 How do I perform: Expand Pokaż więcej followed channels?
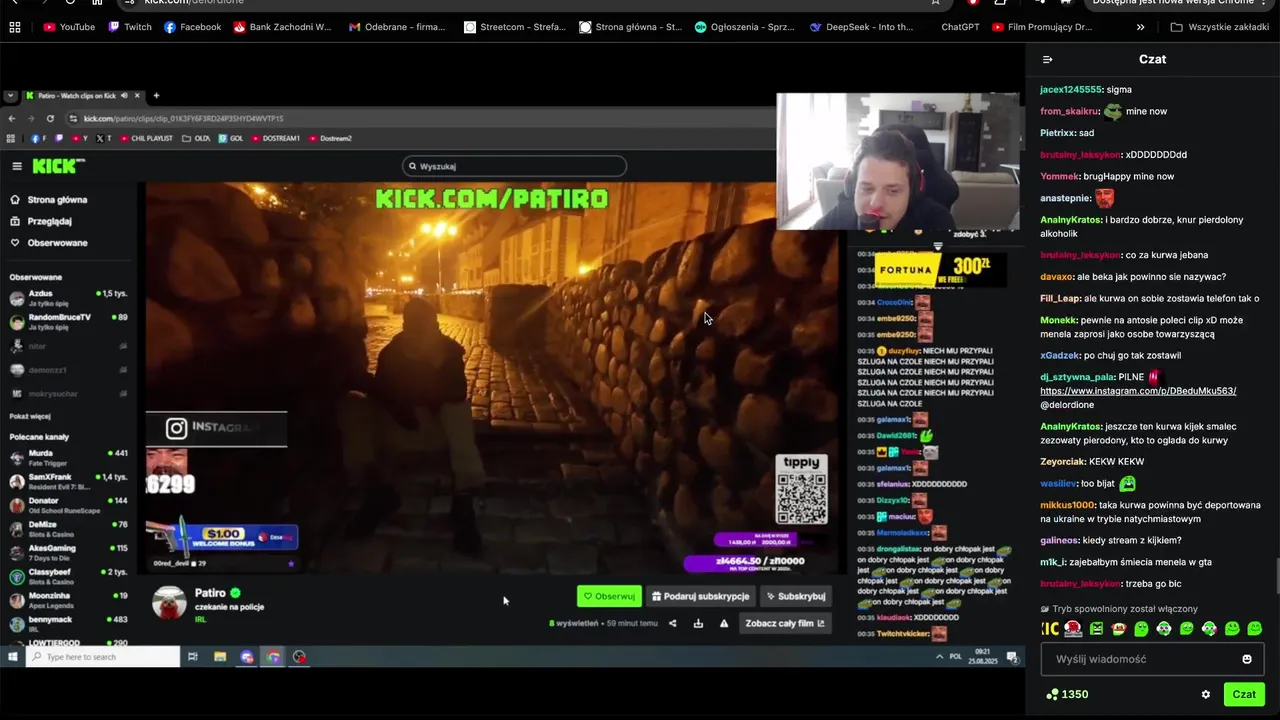point(30,416)
